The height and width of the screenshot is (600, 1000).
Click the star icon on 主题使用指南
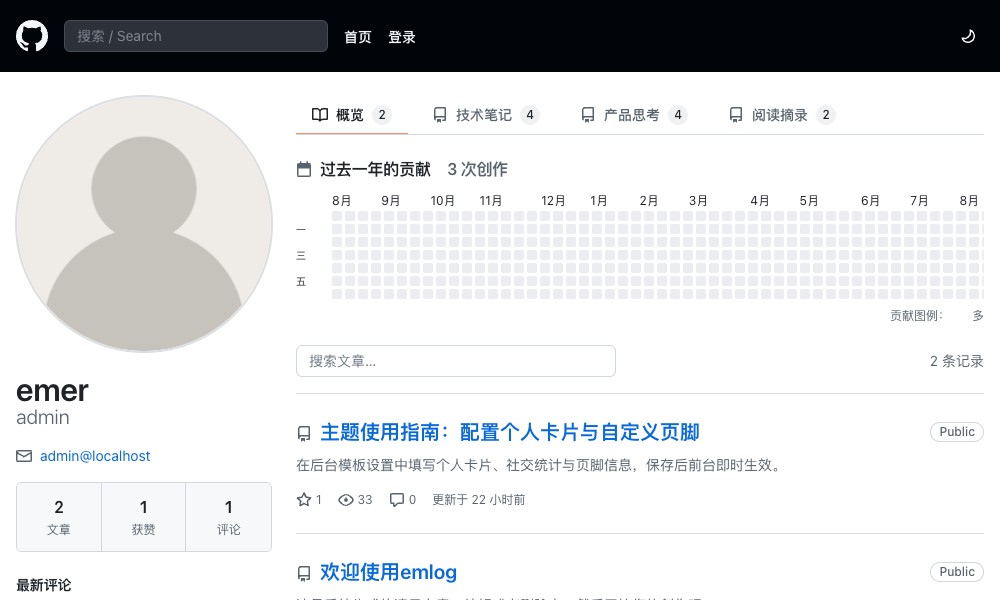click(304, 499)
